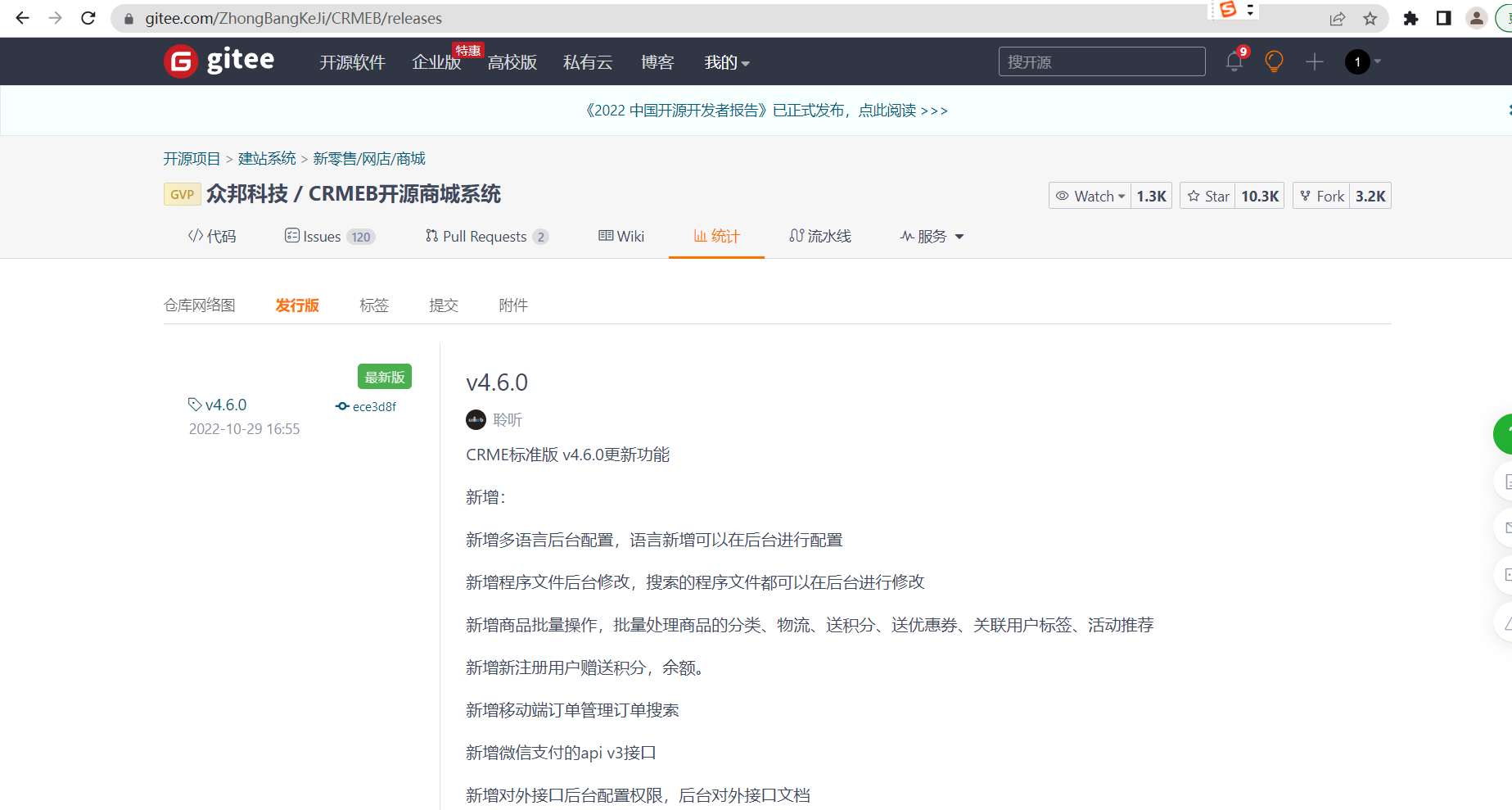Open the 附件 sub-tab

pos(513,305)
